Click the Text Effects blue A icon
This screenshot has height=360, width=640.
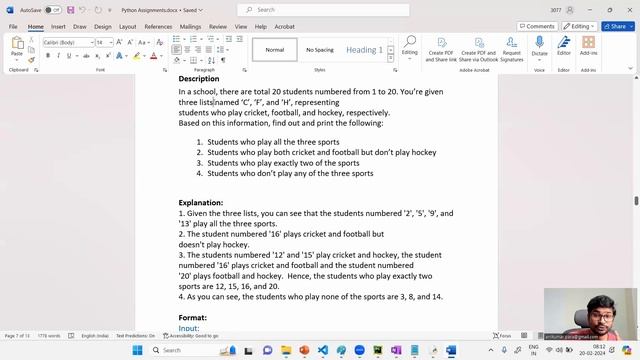point(119,56)
